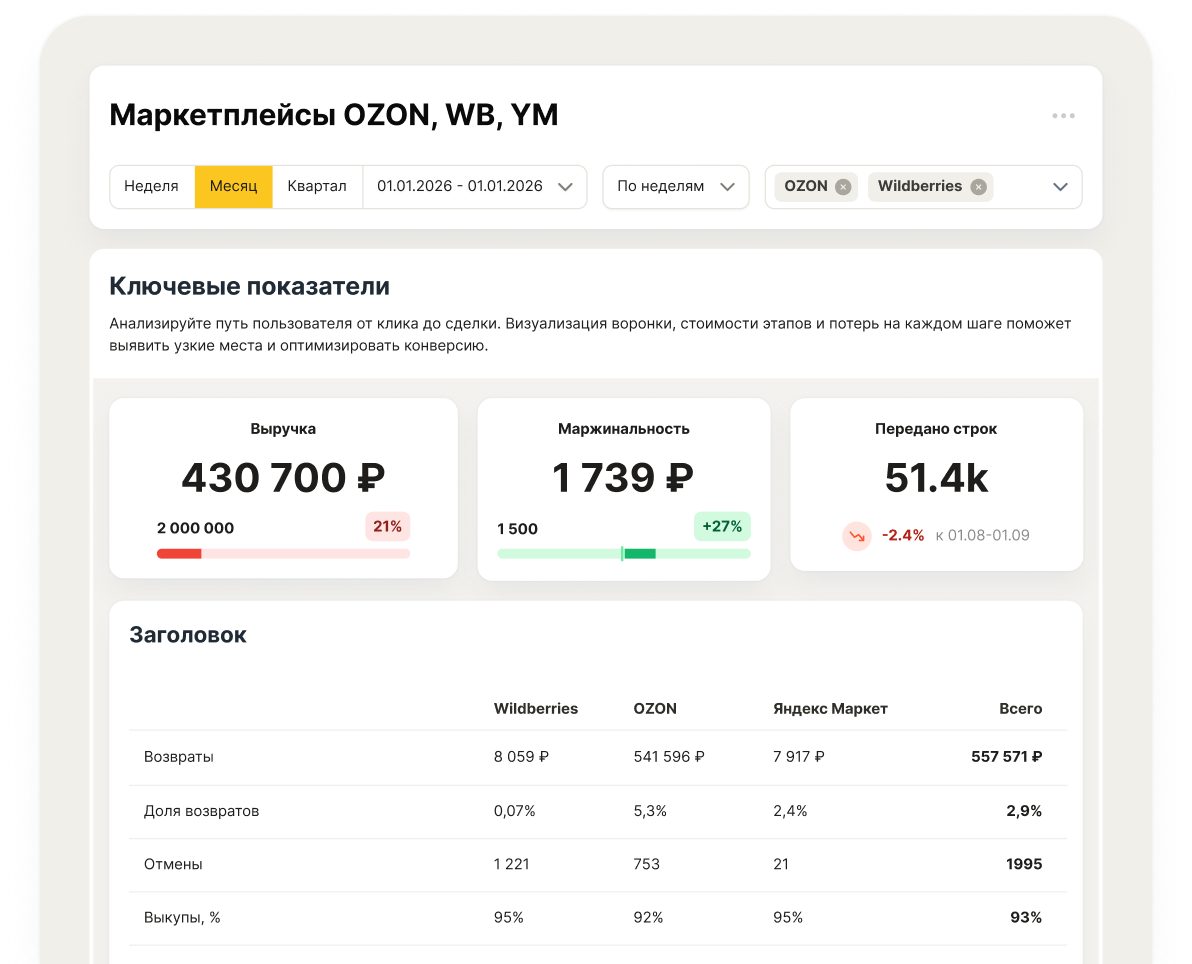
Task: Click the red declining trend arrow icon
Action: (x=857, y=536)
